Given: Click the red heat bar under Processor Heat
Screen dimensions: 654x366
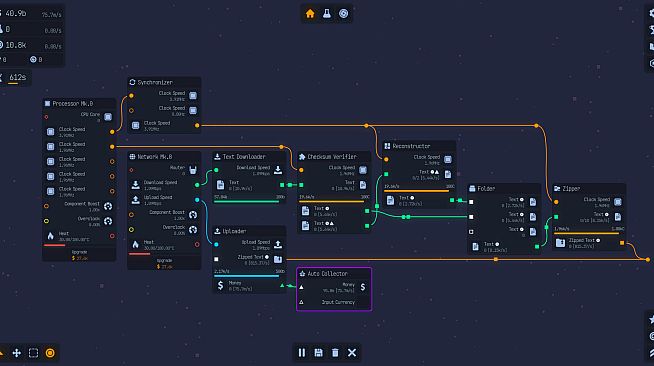Looking at the screenshot, I should 55,245.
